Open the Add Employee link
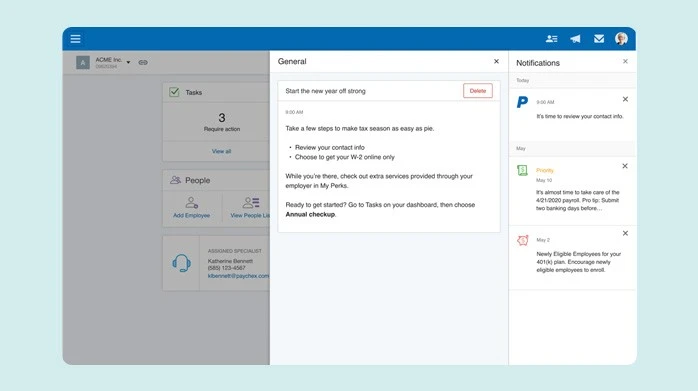The width and height of the screenshot is (698, 391). [191, 216]
